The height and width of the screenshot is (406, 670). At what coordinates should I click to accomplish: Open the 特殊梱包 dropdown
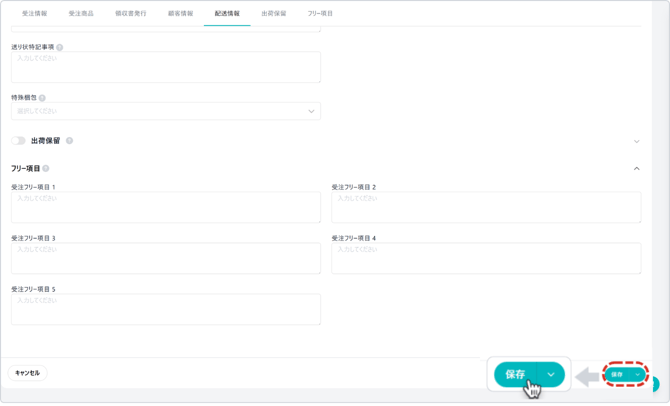pyautogui.click(x=166, y=111)
